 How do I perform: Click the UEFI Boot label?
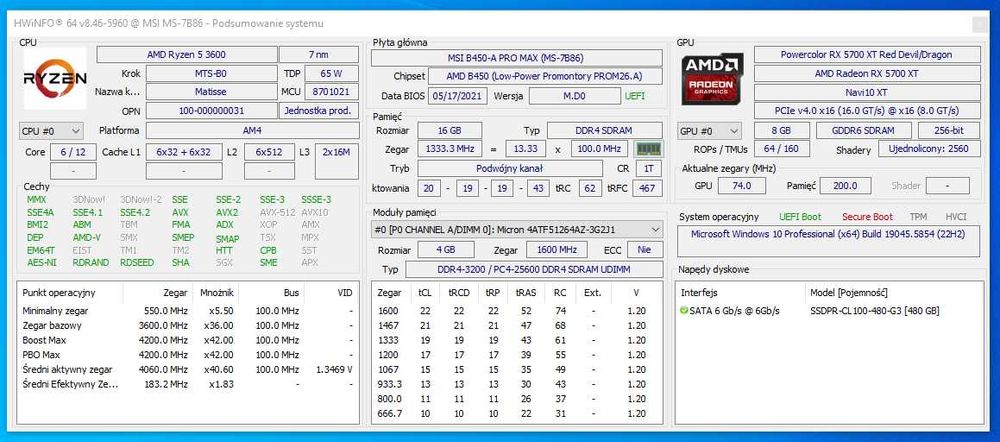point(800,217)
